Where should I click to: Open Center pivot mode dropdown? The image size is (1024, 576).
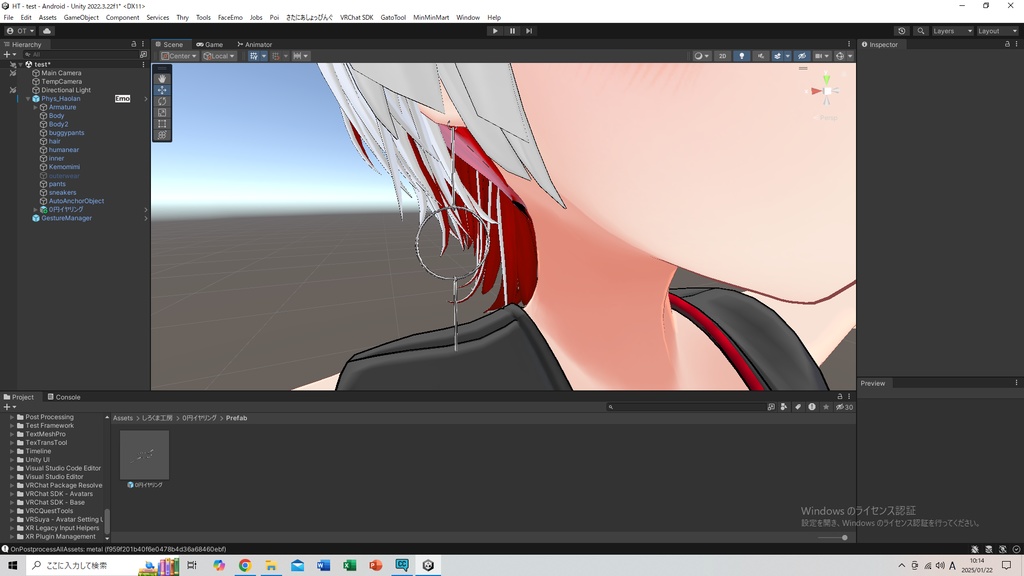coord(179,56)
